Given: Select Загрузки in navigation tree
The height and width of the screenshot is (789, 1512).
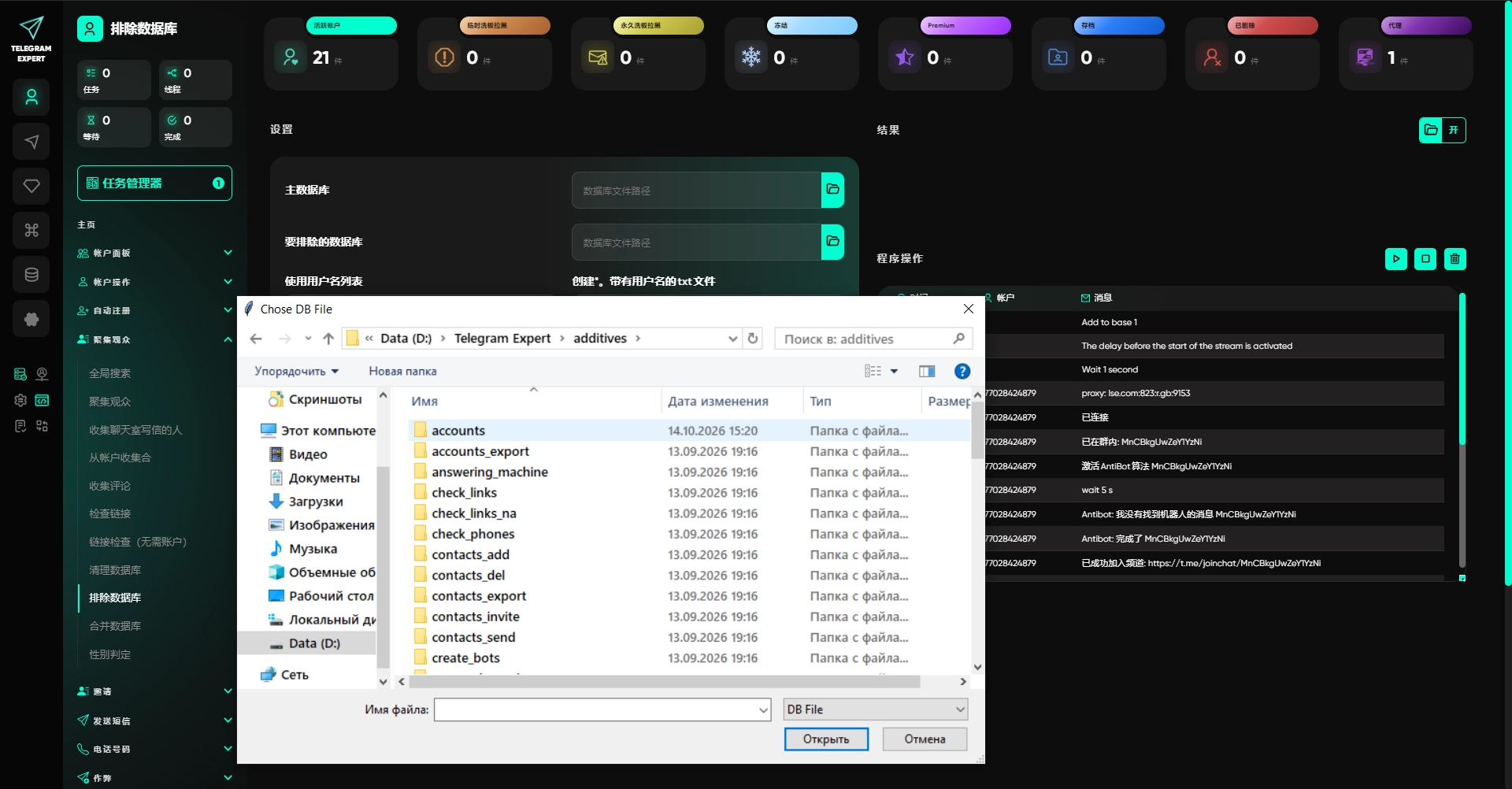Looking at the screenshot, I should (x=315, y=502).
